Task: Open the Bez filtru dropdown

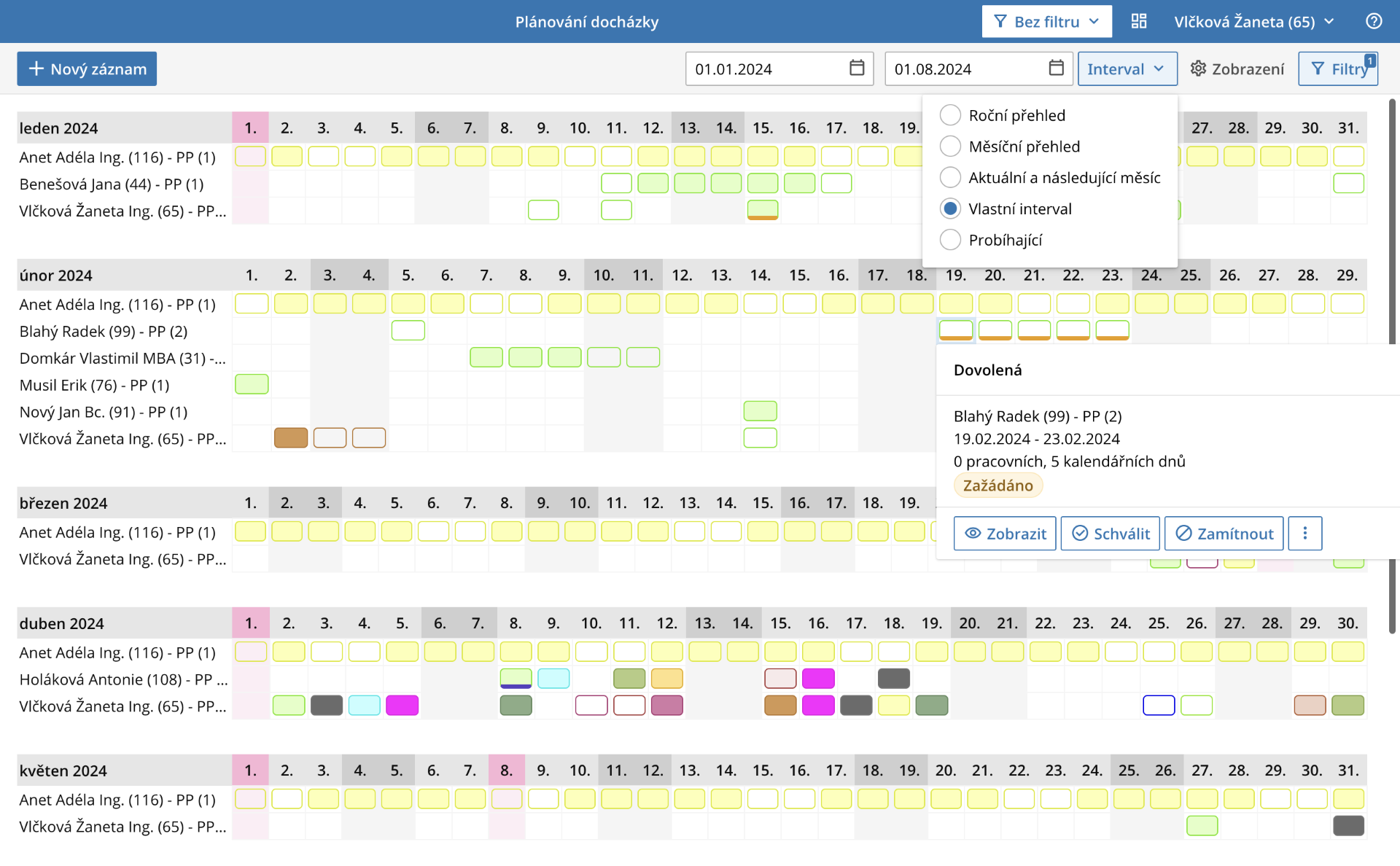Action: coord(1046,22)
